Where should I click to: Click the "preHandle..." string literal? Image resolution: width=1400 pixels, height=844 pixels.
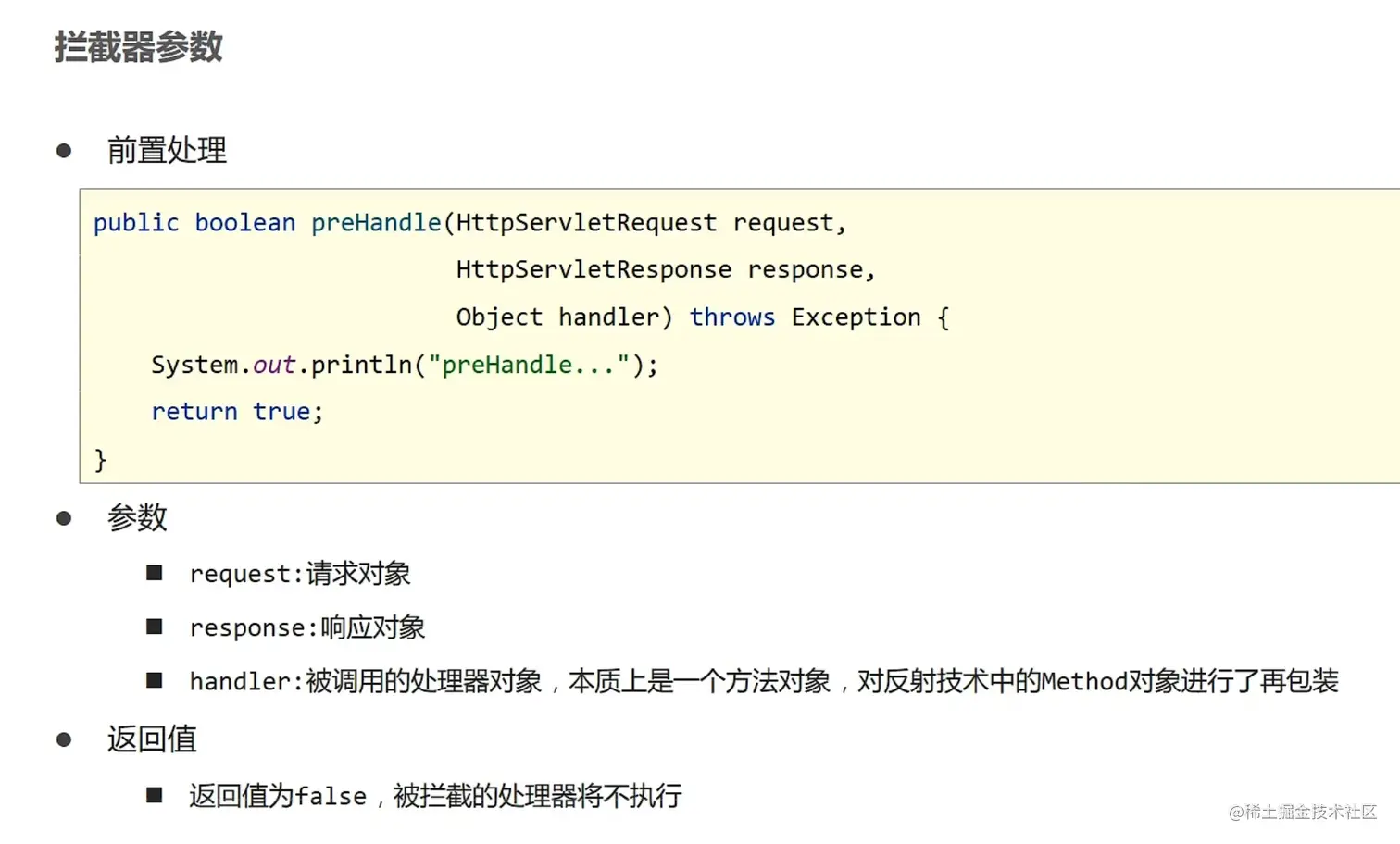[529, 365]
